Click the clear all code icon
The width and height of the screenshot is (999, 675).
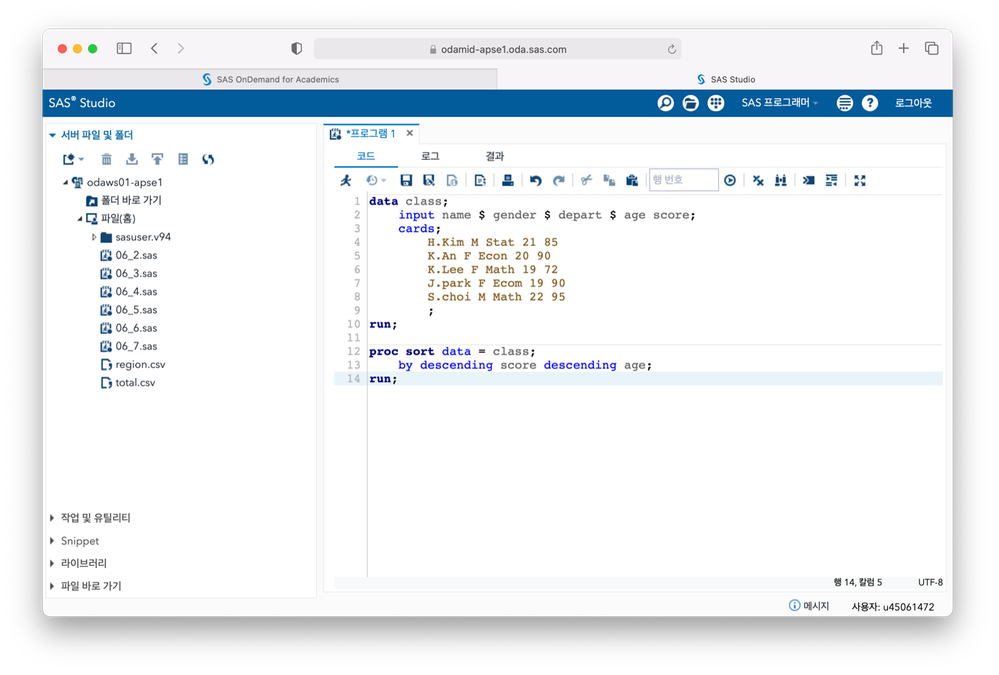coord(758,180)
